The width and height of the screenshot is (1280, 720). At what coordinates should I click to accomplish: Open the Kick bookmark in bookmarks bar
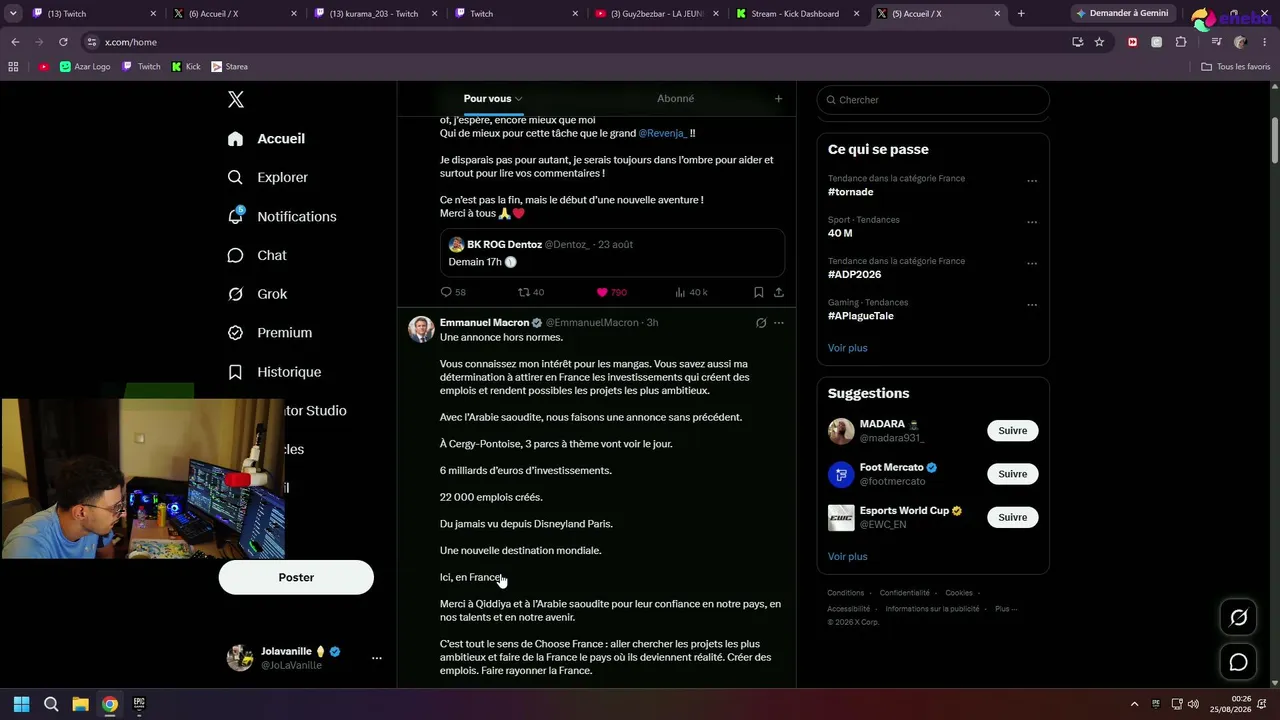pos(186,67)
